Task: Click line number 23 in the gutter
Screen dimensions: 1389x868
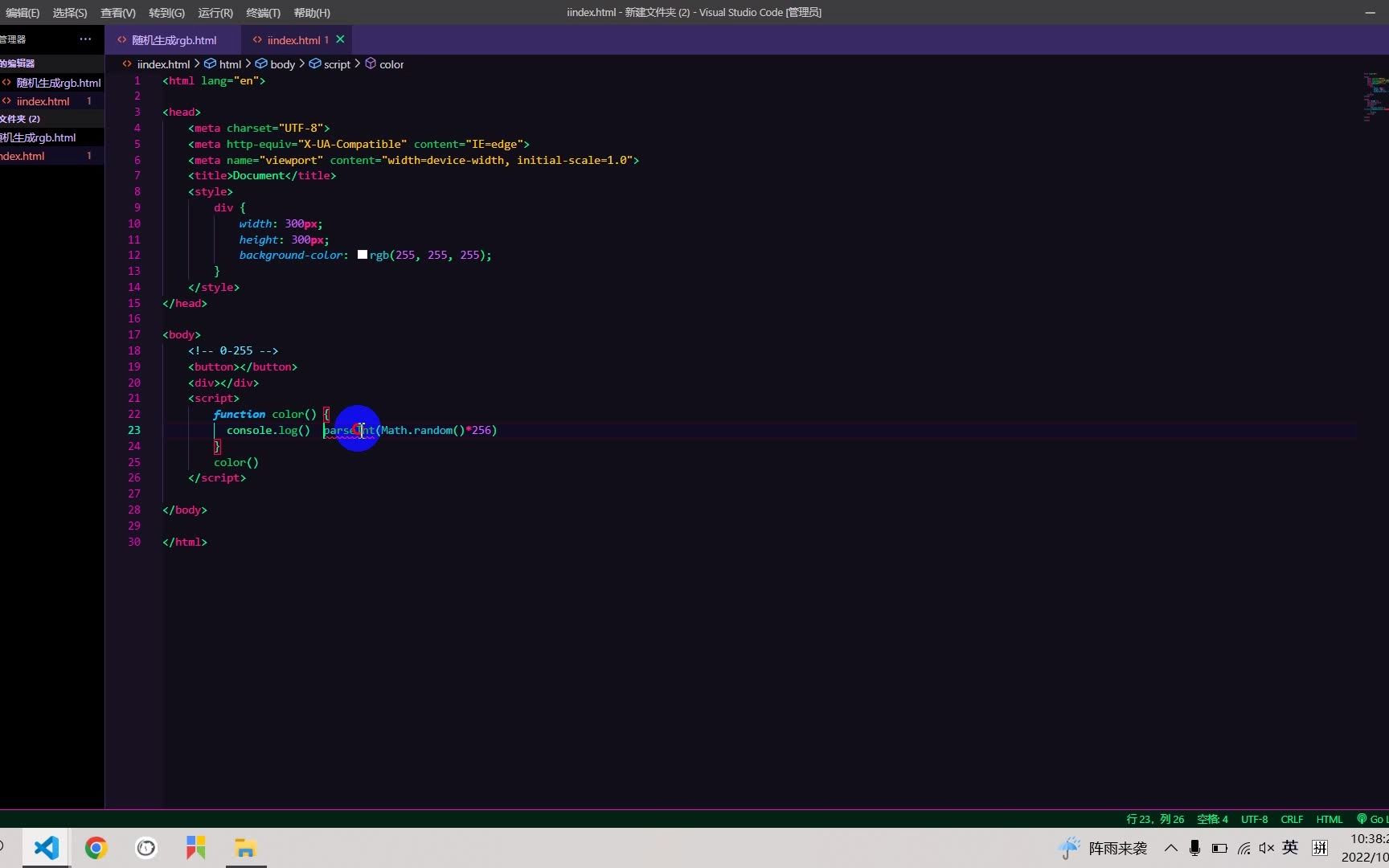Action: coord(133,430)
